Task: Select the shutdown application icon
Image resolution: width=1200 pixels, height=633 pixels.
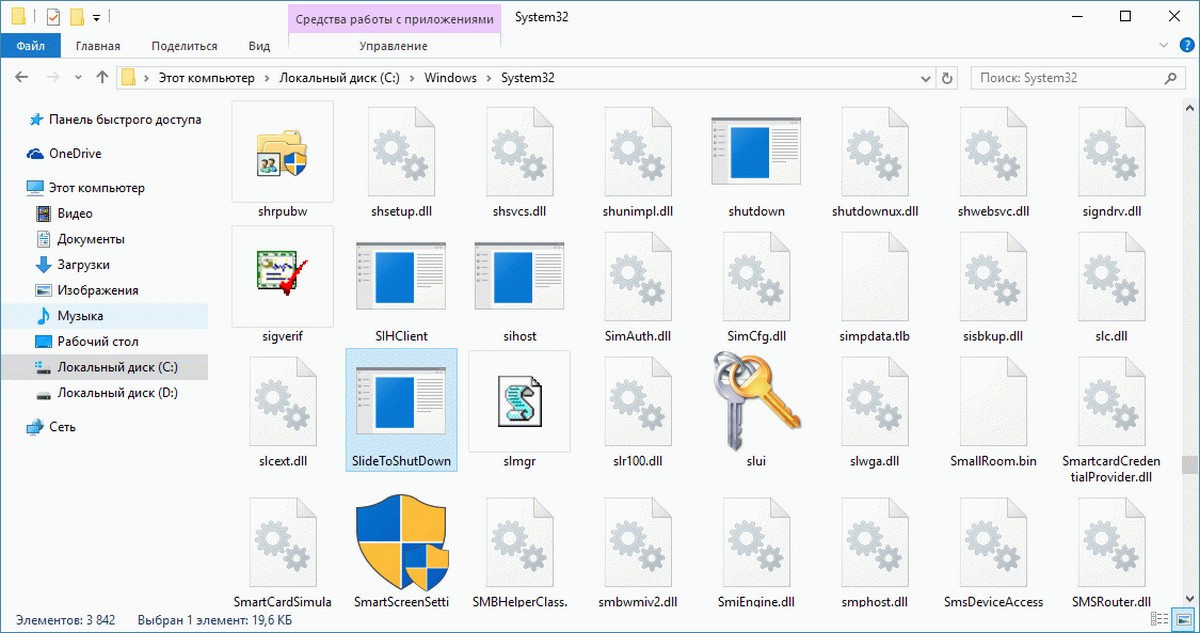Action: pyautogui.click(x=757, y=151)
